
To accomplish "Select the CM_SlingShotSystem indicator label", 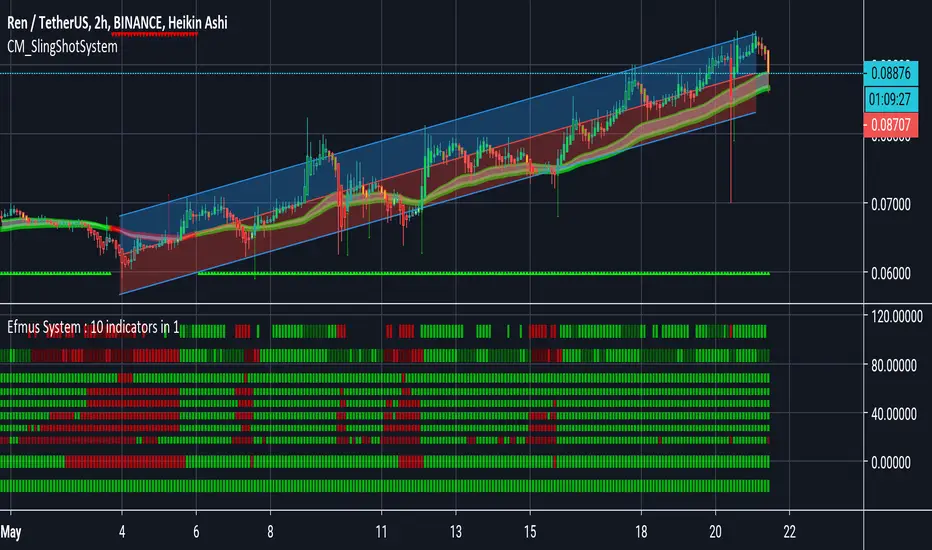I will point(62,46).
